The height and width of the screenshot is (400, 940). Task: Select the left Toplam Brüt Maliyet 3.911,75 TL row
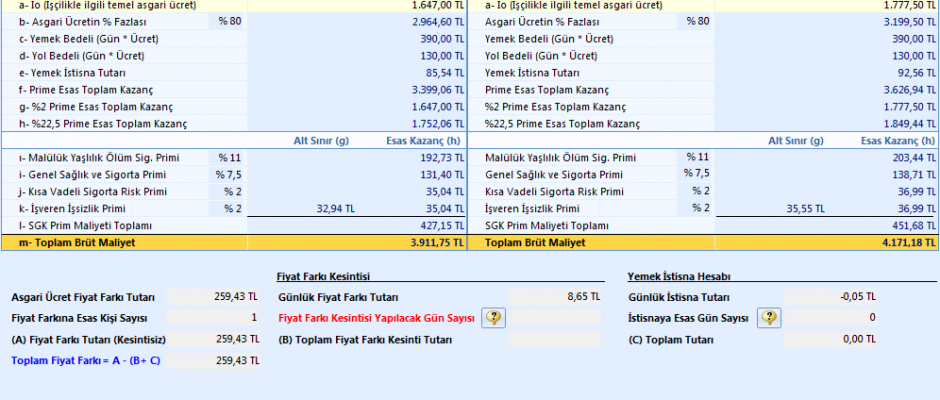234,242
